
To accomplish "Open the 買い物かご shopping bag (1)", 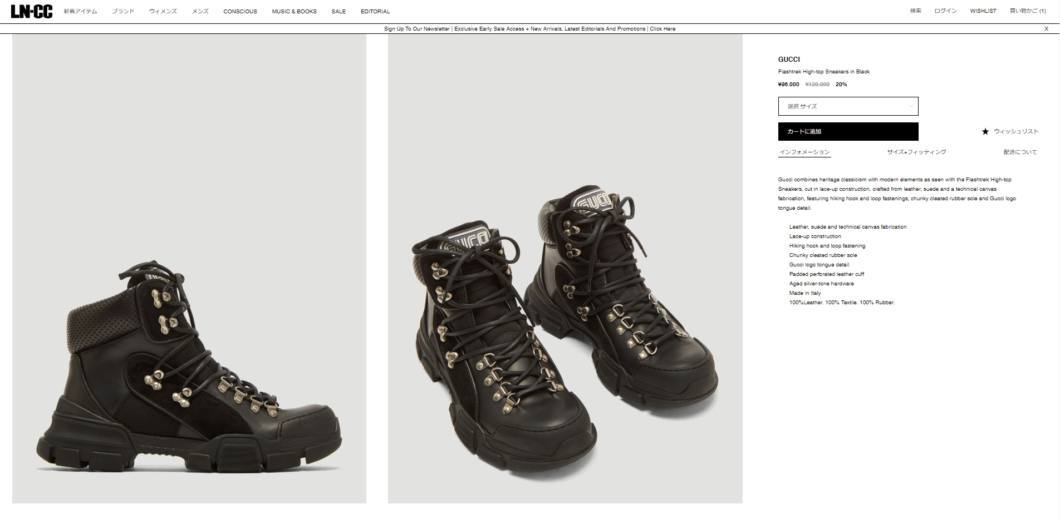I will point(1028,11).
